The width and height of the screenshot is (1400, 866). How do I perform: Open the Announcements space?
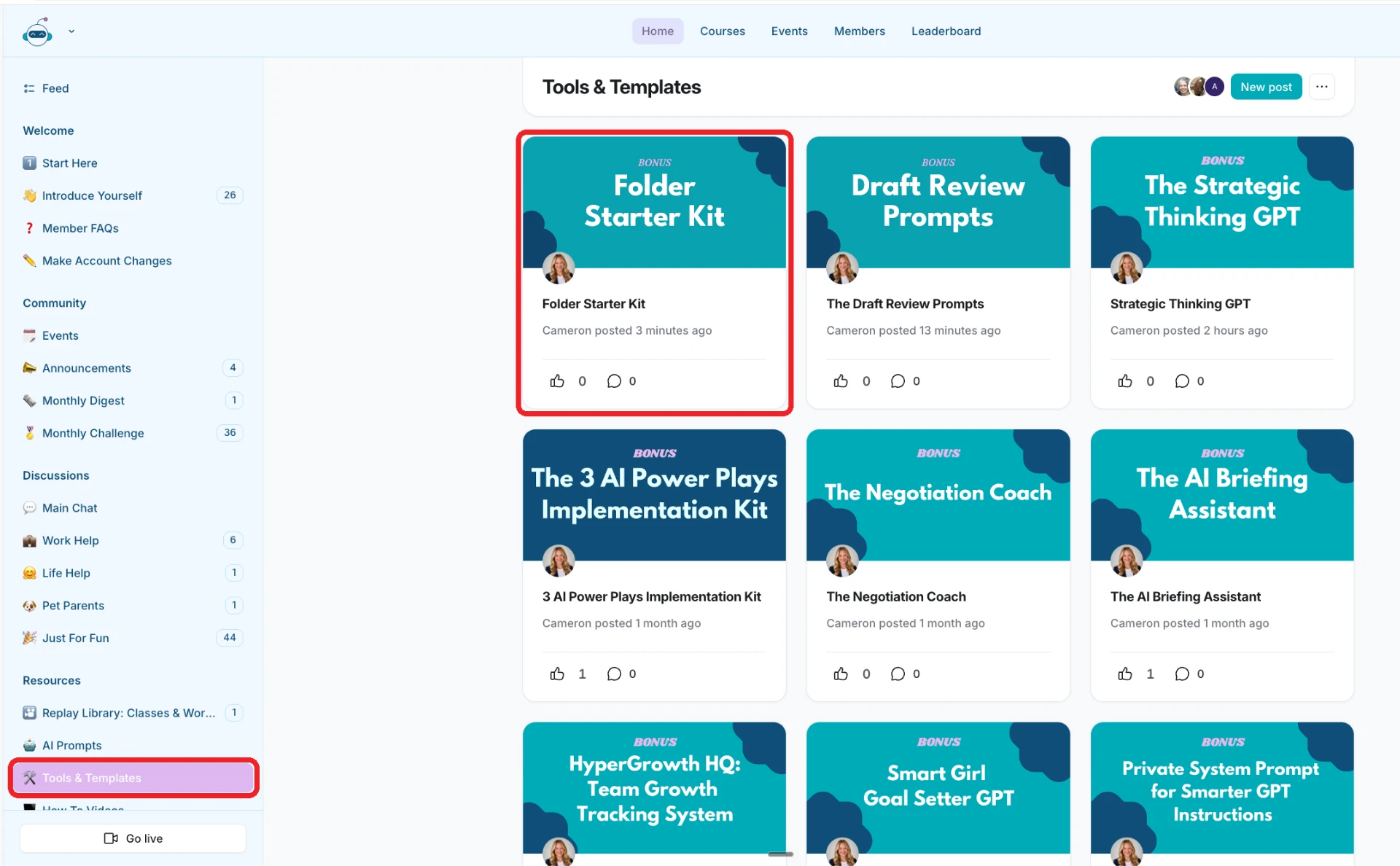(131, 368)
